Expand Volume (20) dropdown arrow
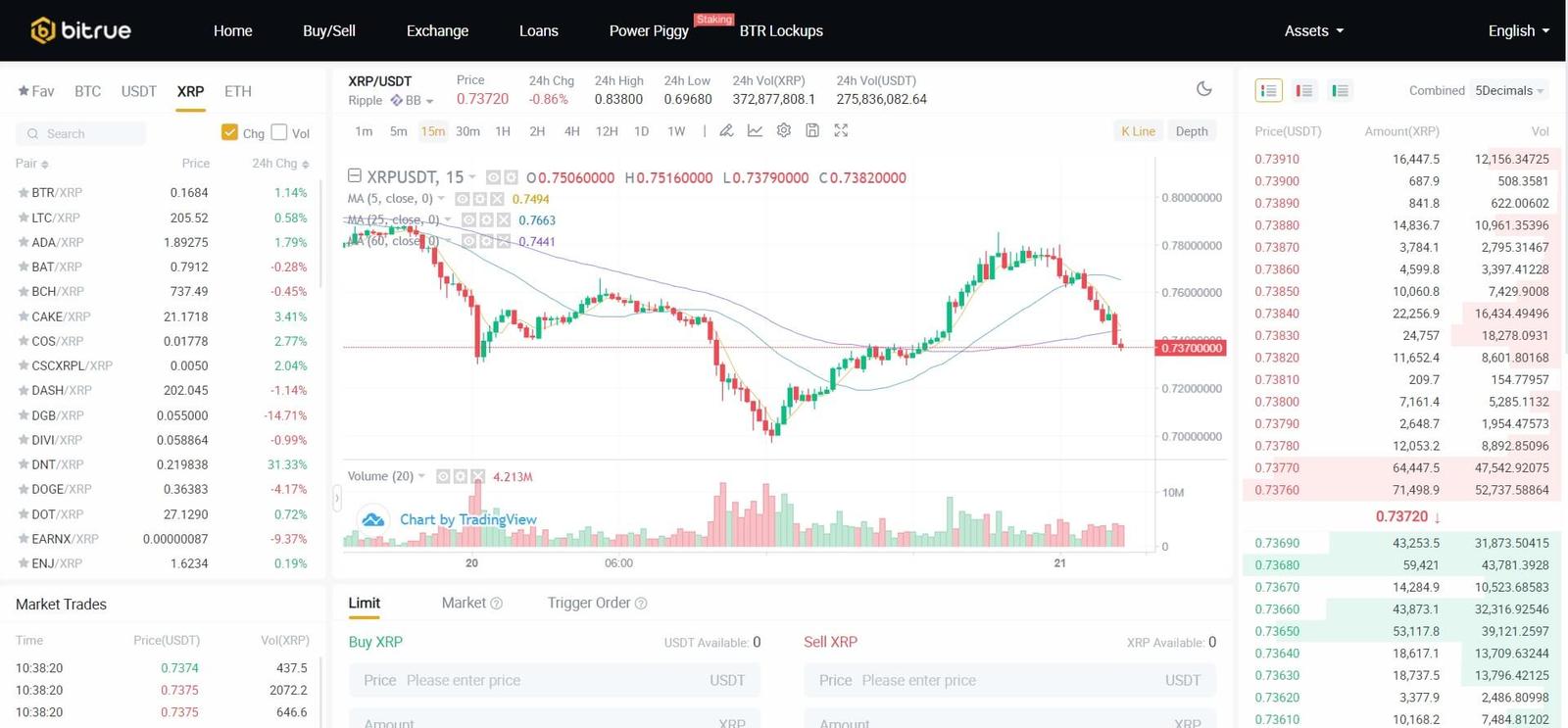The image size is (1568, 728). click(421, 476)
